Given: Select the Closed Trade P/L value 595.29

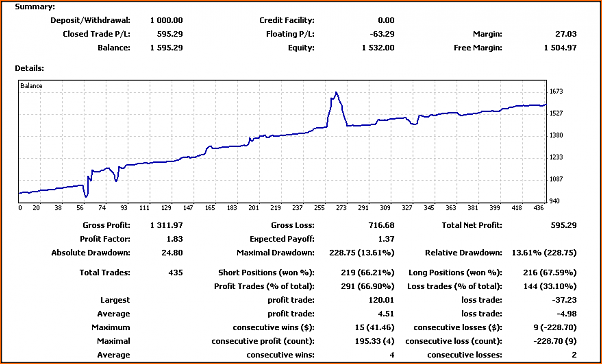Looking at the screenshot, I should [170, 34].
